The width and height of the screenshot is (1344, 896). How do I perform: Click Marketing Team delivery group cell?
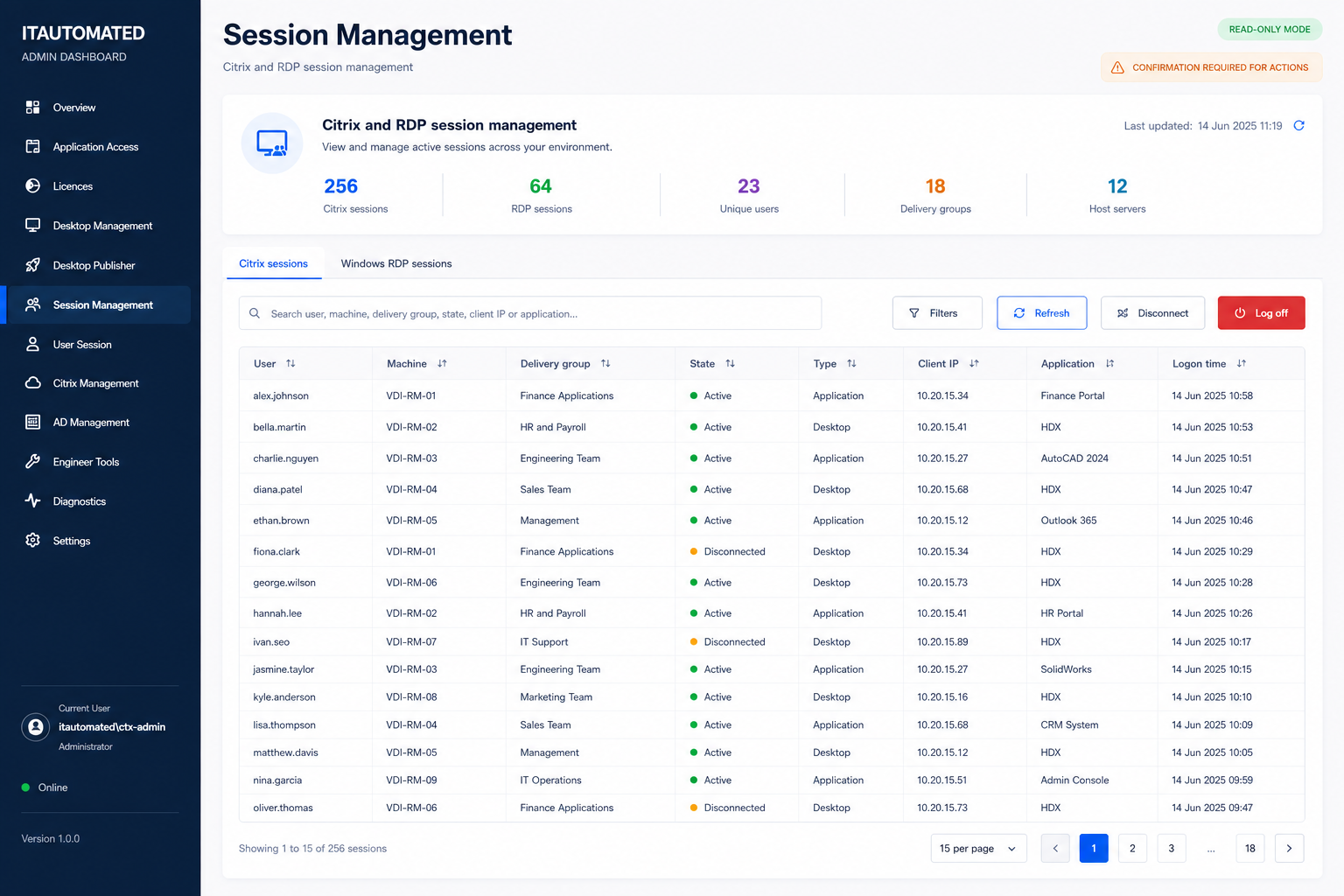click(556, 697)
